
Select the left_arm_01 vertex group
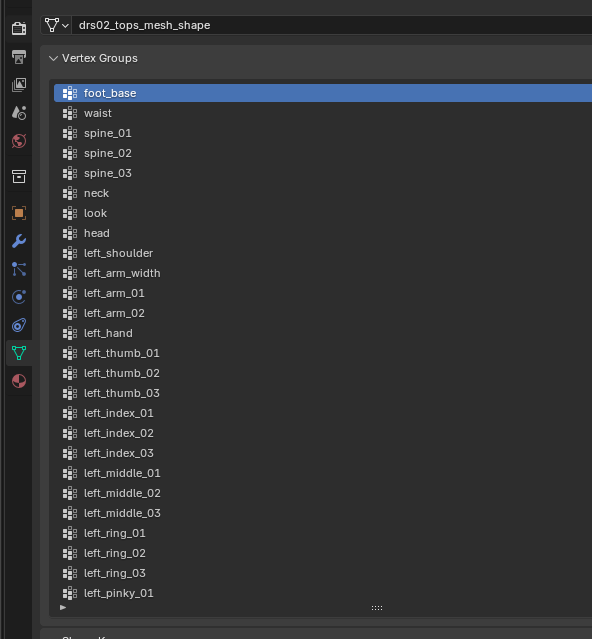tap(323, 293)
